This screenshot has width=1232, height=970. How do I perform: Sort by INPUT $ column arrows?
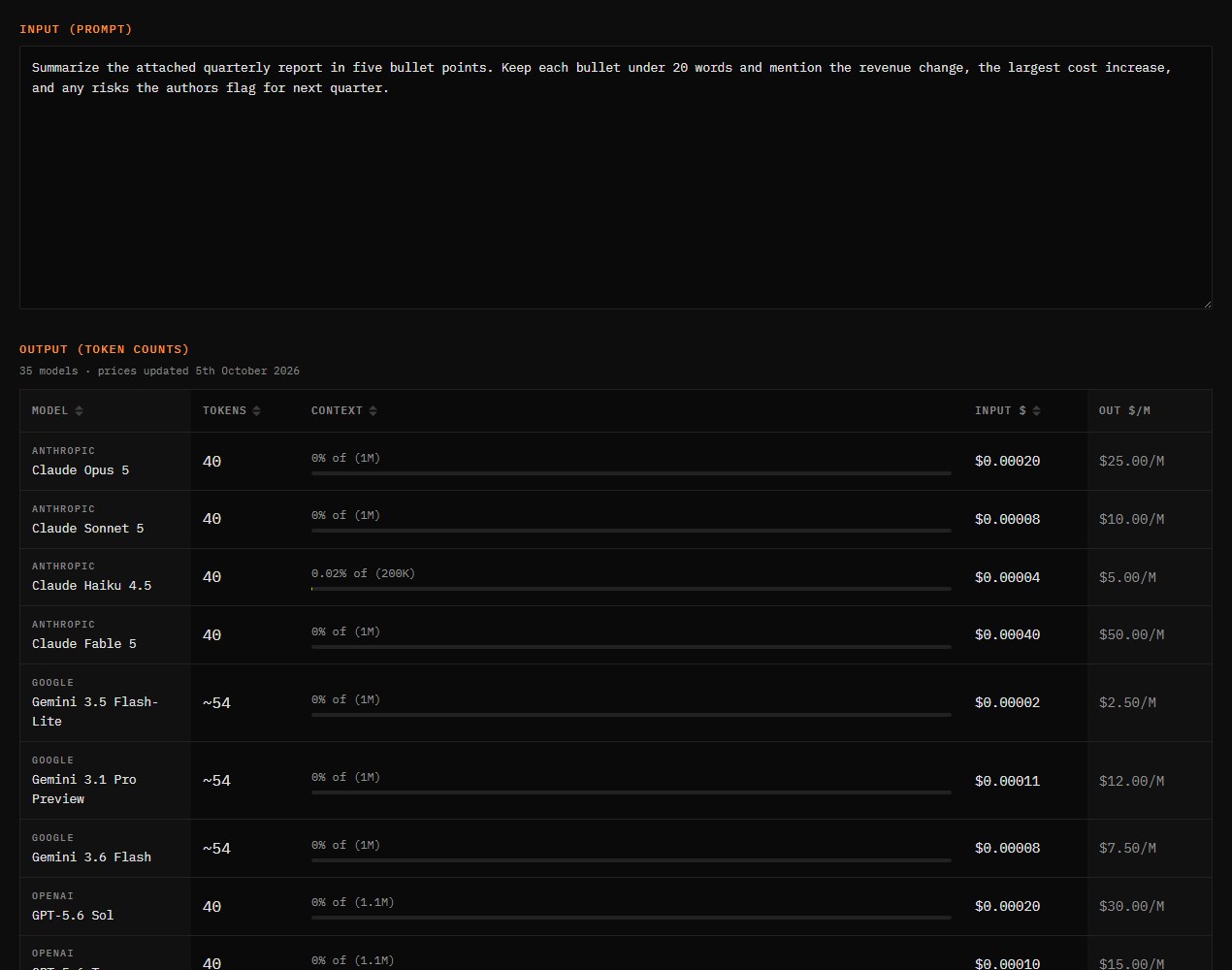1036,411
